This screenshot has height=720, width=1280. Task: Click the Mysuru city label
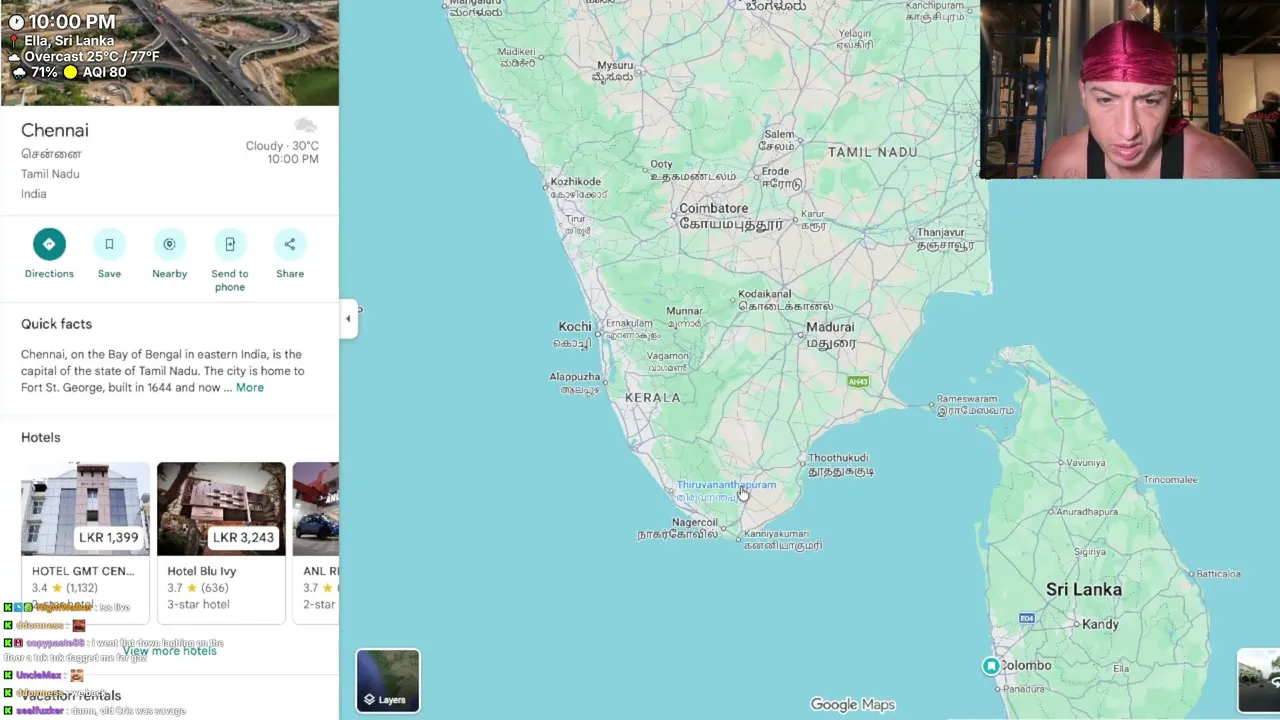614,66
